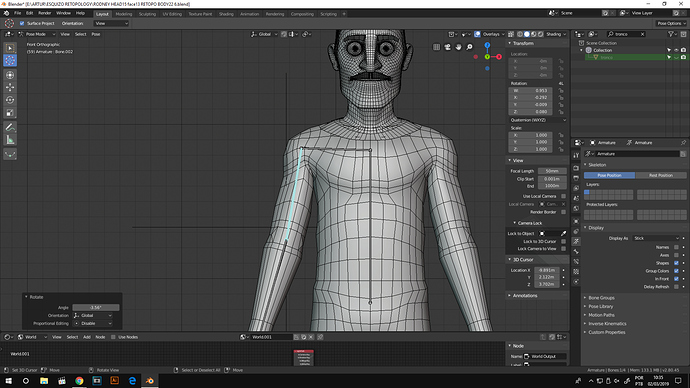Open File Explorer from taskbar
690x388 pixels.
(44, 381)
